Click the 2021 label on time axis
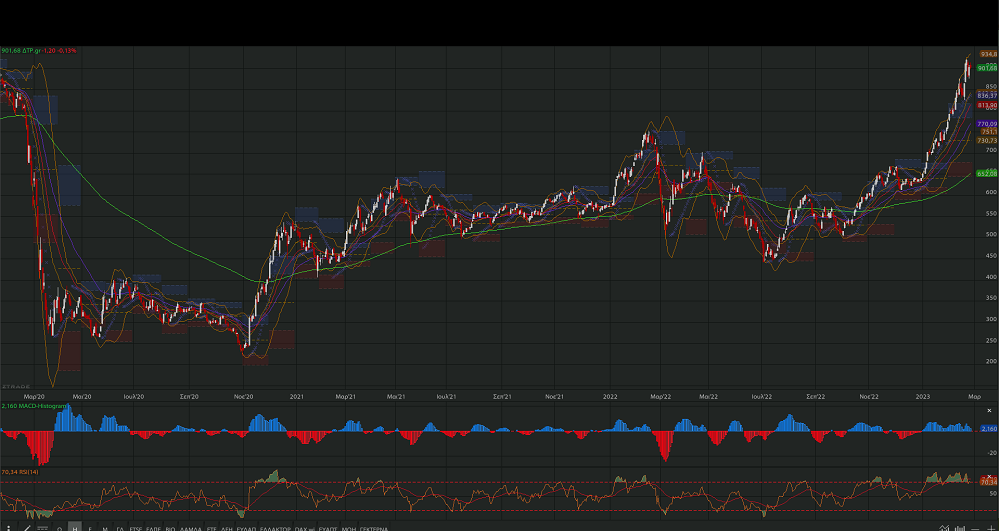Screen dimensions: 999x531 (x=296, y=396)
